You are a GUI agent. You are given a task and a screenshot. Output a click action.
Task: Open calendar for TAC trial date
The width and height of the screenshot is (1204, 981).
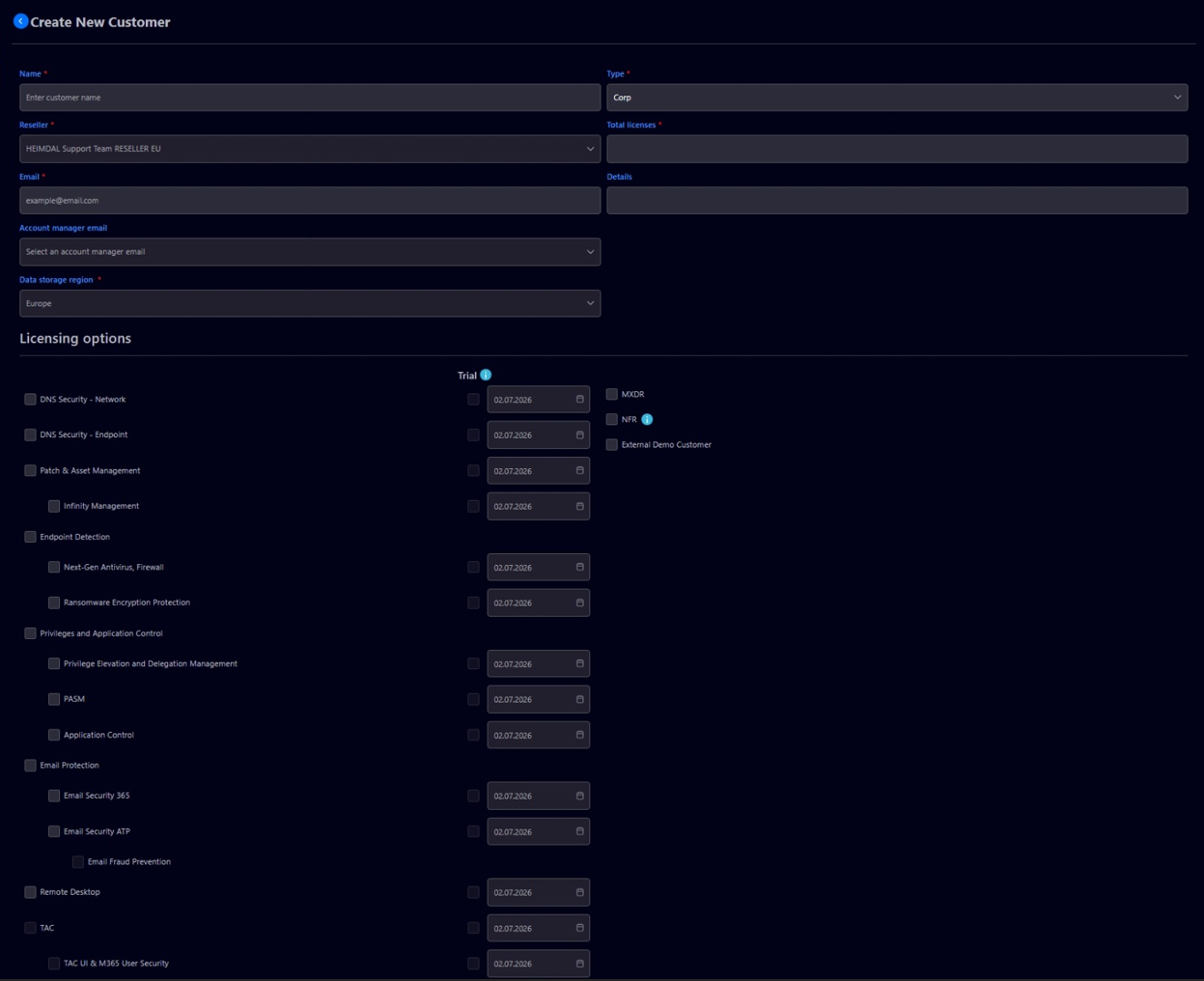click(x=579, y=928)
